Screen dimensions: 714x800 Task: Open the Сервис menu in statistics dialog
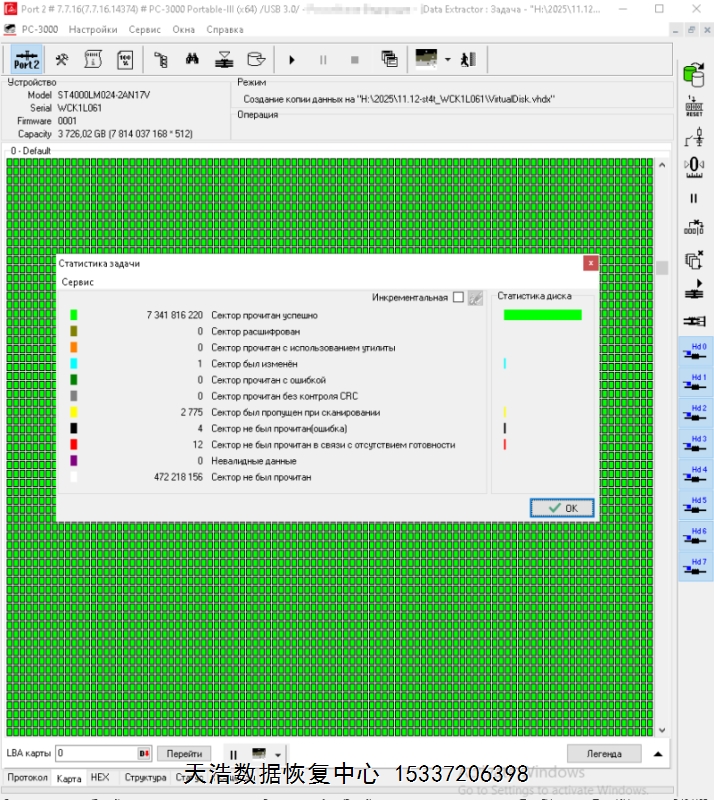(78, 283)
